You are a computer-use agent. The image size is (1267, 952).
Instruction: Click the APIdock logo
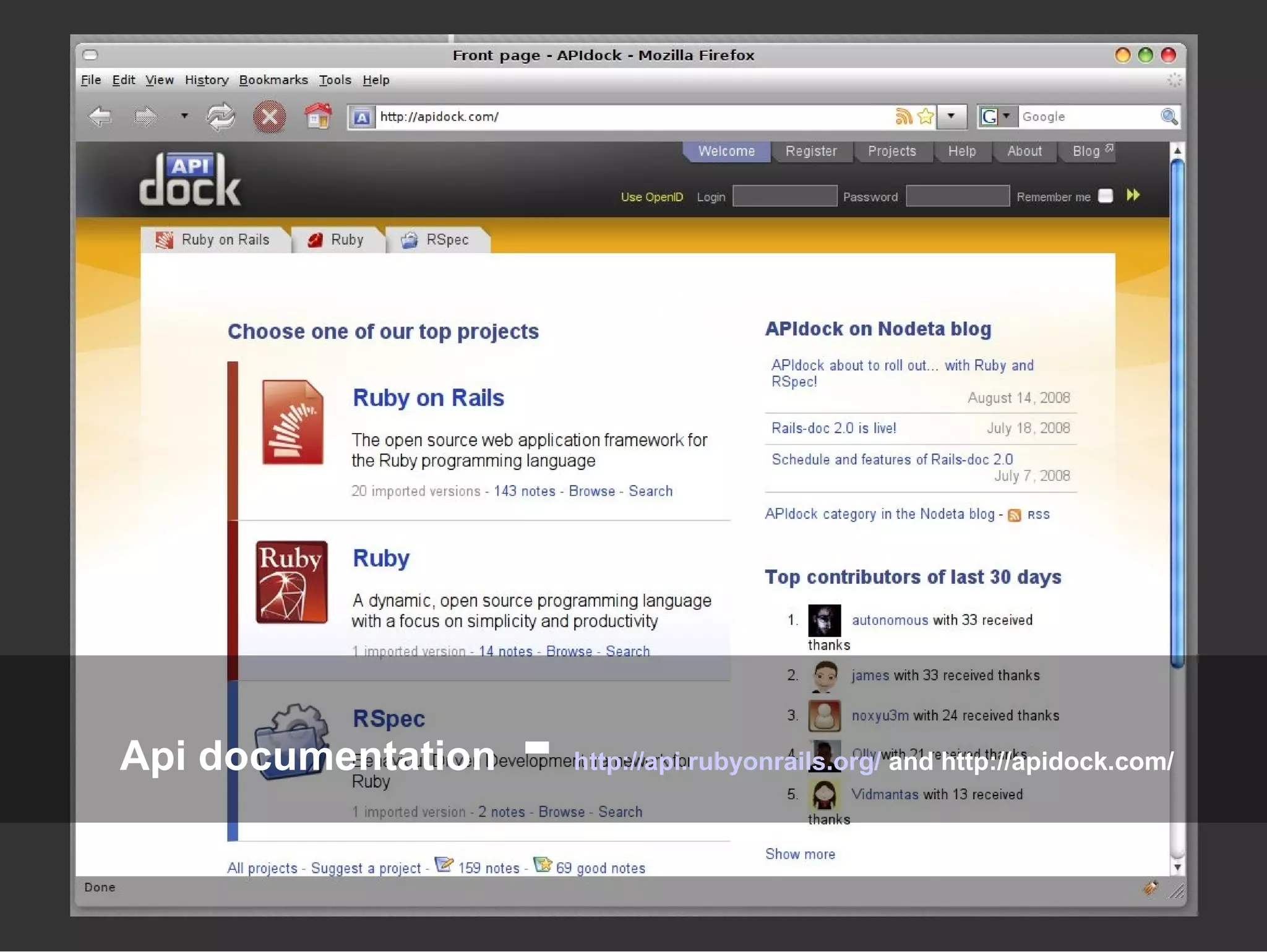(190, 179)
